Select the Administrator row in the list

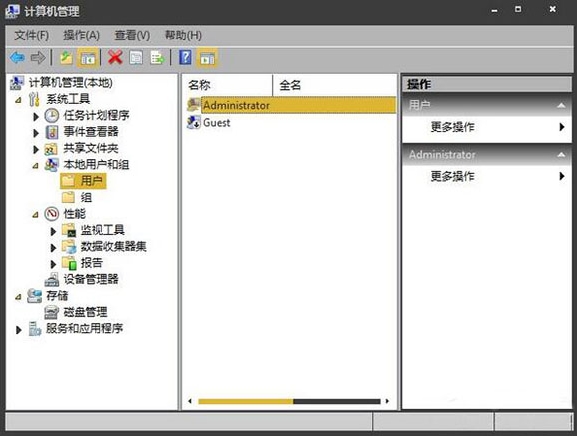pos(291,105)
